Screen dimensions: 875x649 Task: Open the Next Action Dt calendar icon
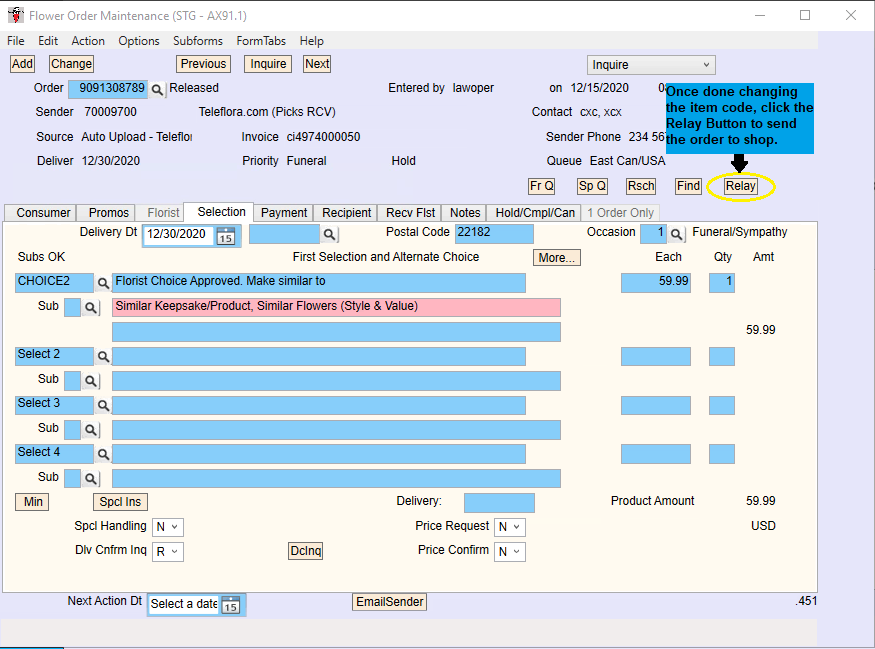[230, 605]
